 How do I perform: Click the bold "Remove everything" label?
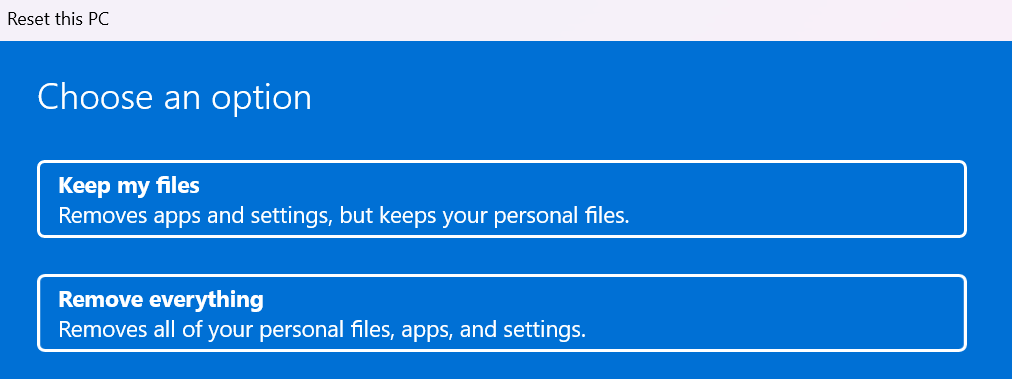[161, 300]
